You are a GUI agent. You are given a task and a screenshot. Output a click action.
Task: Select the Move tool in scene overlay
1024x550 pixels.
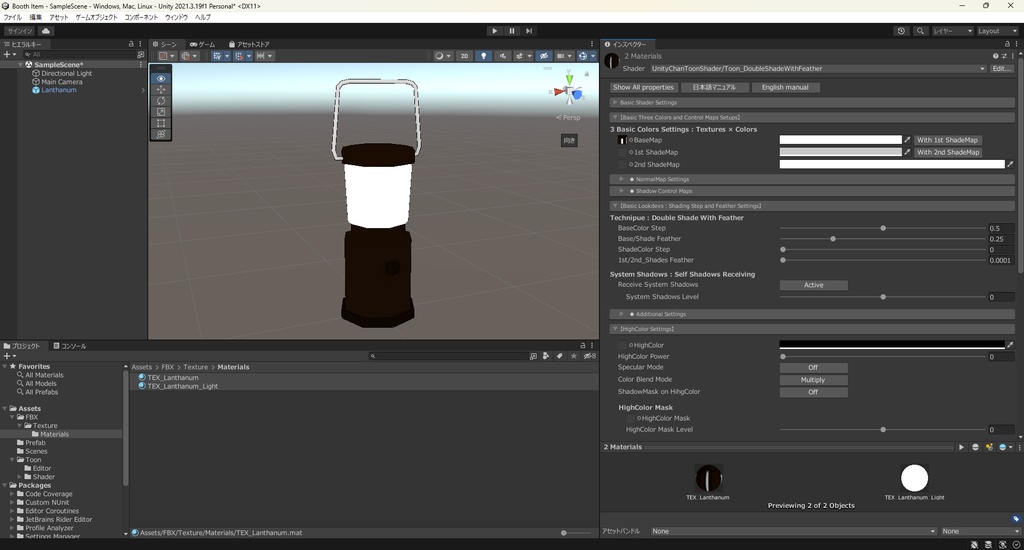click(x=162, y=90)
